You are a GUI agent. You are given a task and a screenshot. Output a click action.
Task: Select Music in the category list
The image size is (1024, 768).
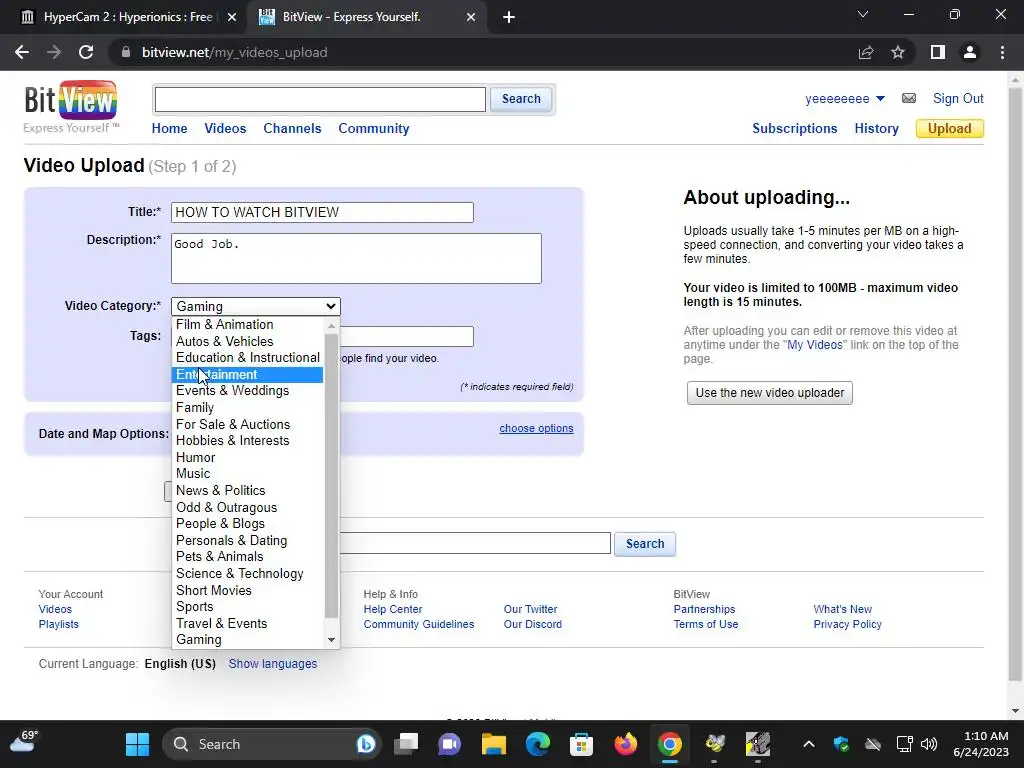pos(248,473)
